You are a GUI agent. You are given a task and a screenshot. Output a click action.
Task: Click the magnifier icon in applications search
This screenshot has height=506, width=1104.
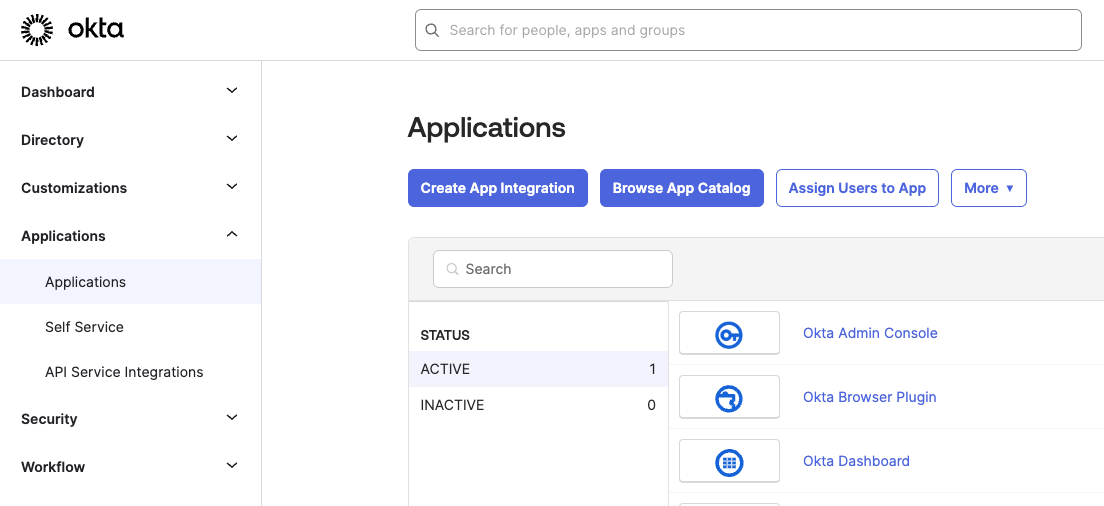point(453,269)
